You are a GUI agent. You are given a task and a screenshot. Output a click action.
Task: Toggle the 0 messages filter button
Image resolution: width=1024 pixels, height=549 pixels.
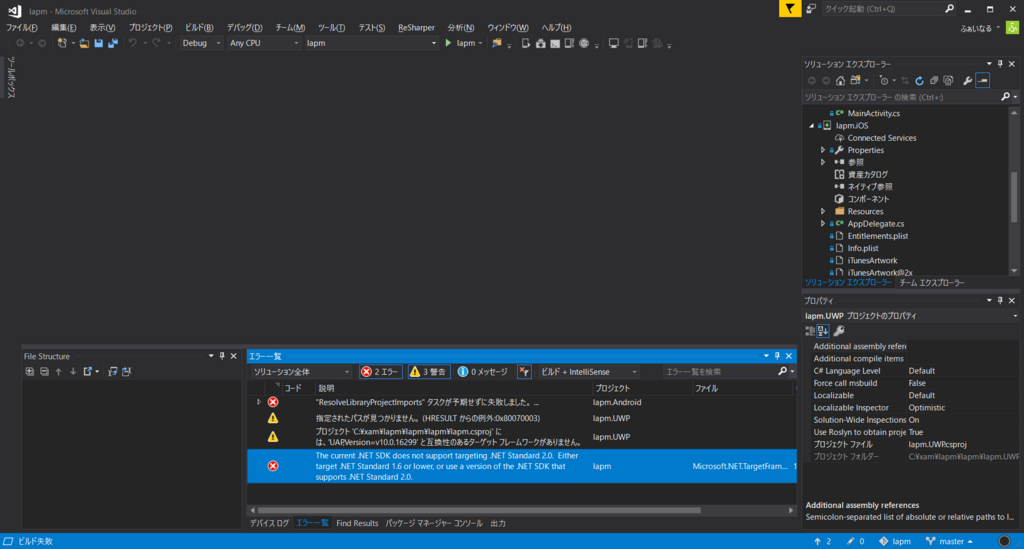coord(483,371)
